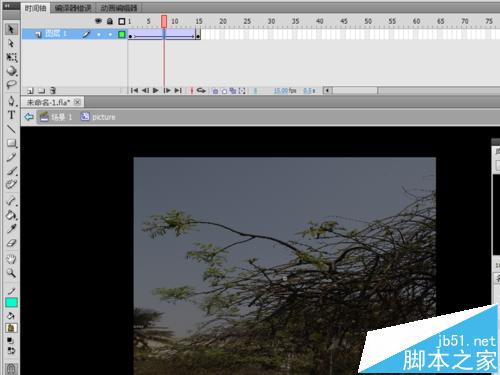Enable onion skin outlines
Viewport: 500px width, 375px height.
pyautogui.click(x=224, y=91)
